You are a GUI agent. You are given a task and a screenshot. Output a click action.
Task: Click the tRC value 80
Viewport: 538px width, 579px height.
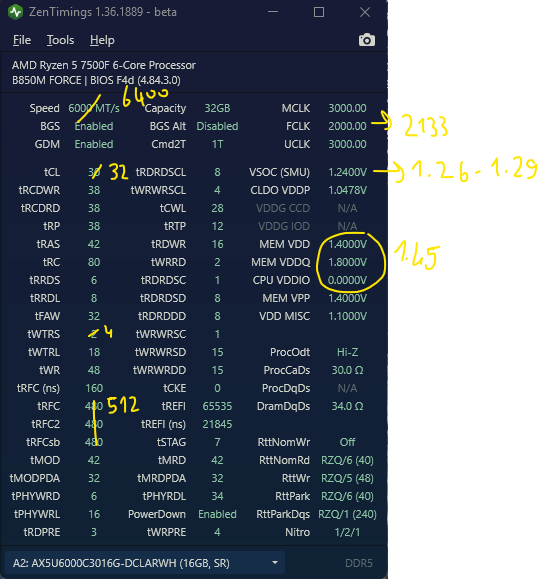click(94, 262)
